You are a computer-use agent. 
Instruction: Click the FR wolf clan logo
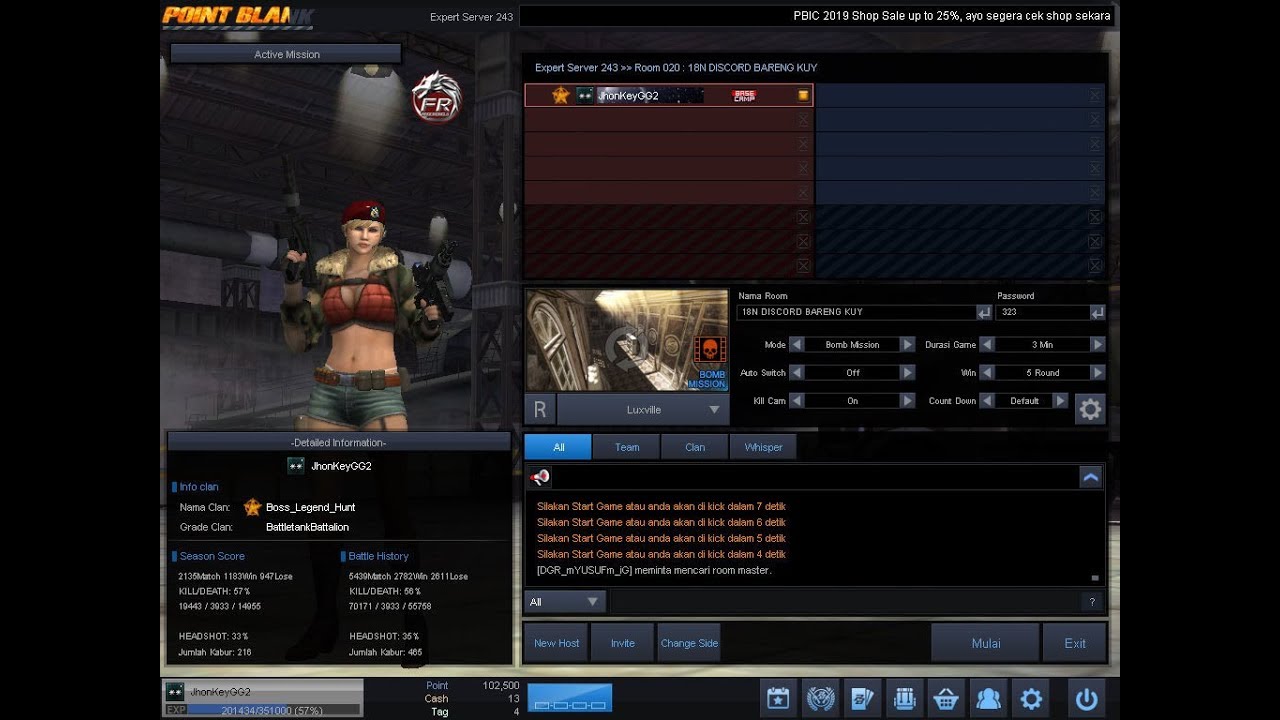click(x=437, y=97)
